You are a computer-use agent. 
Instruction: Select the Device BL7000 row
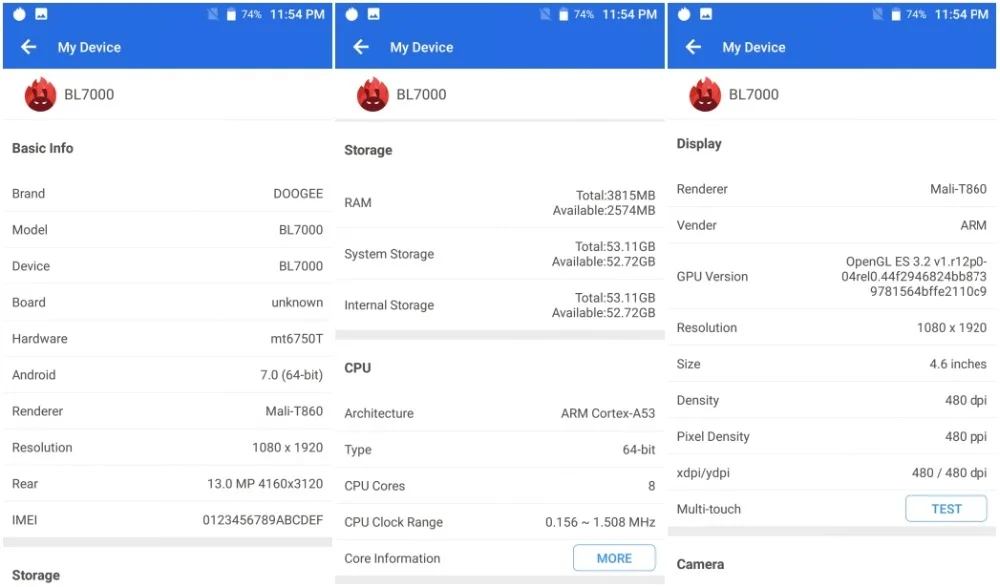pos(167,266)
